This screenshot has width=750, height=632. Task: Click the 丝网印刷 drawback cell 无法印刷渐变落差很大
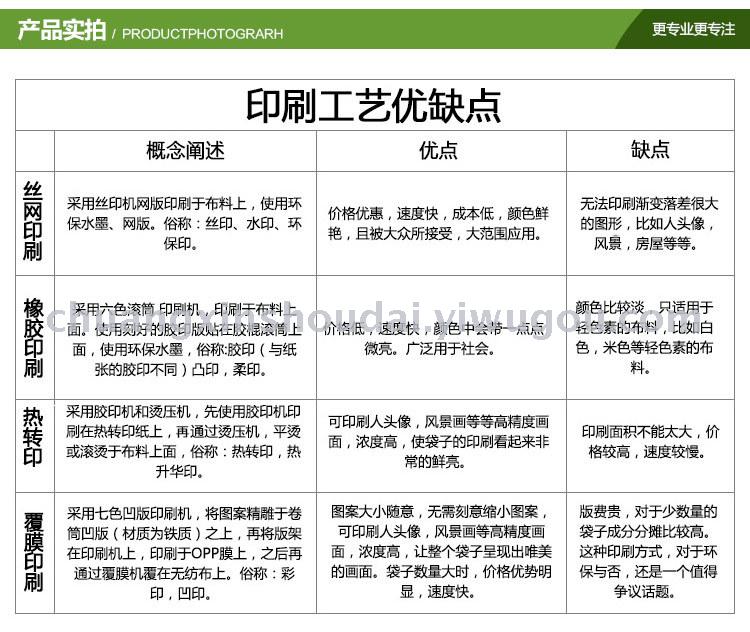[x=649, y=223]
